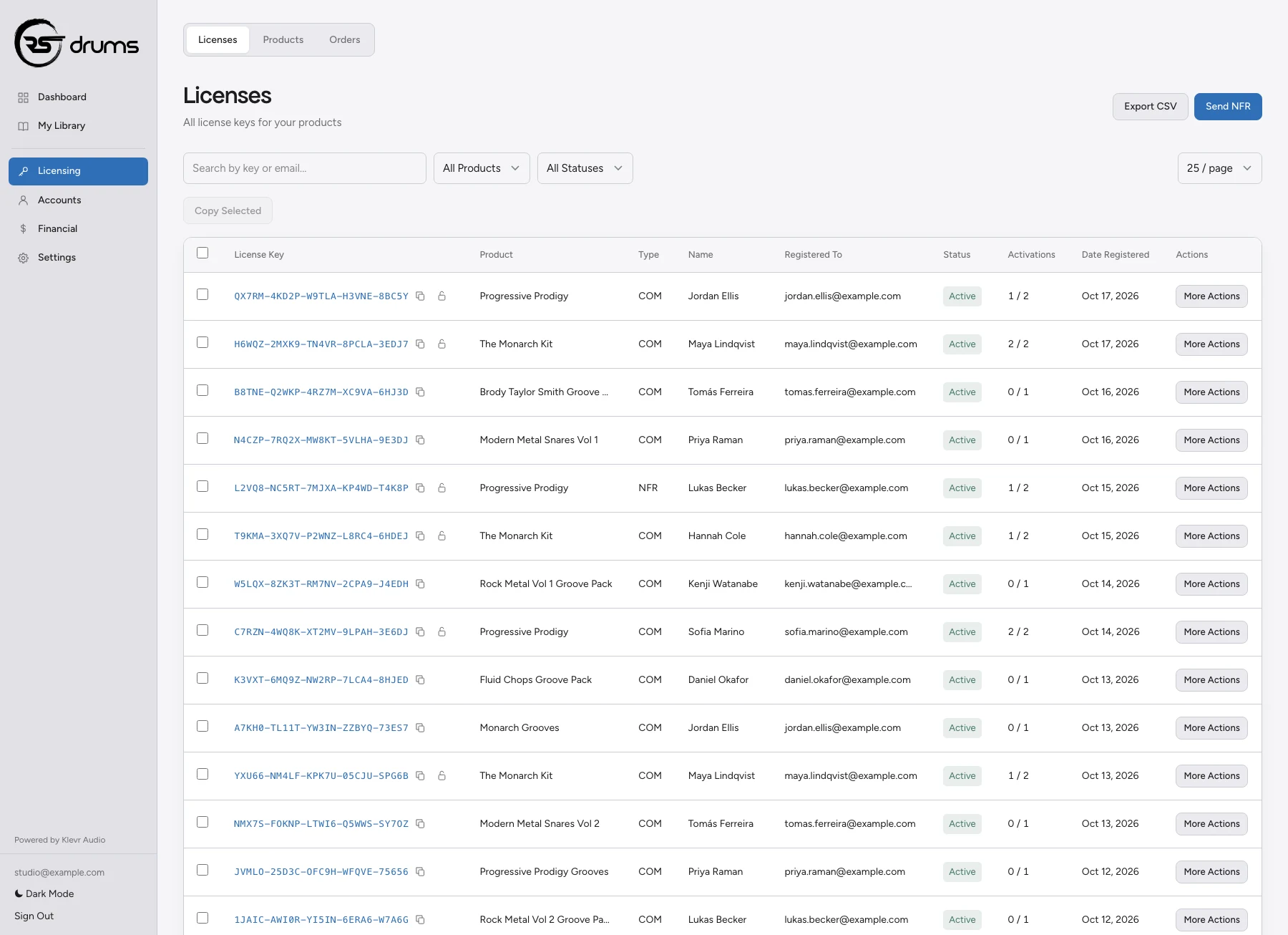Image resolution: width=1288 pixels, height=935 pixels.
Task: Copy key K3VXT-6MQ9Z via copy icon
Action: tap(420, 680)
